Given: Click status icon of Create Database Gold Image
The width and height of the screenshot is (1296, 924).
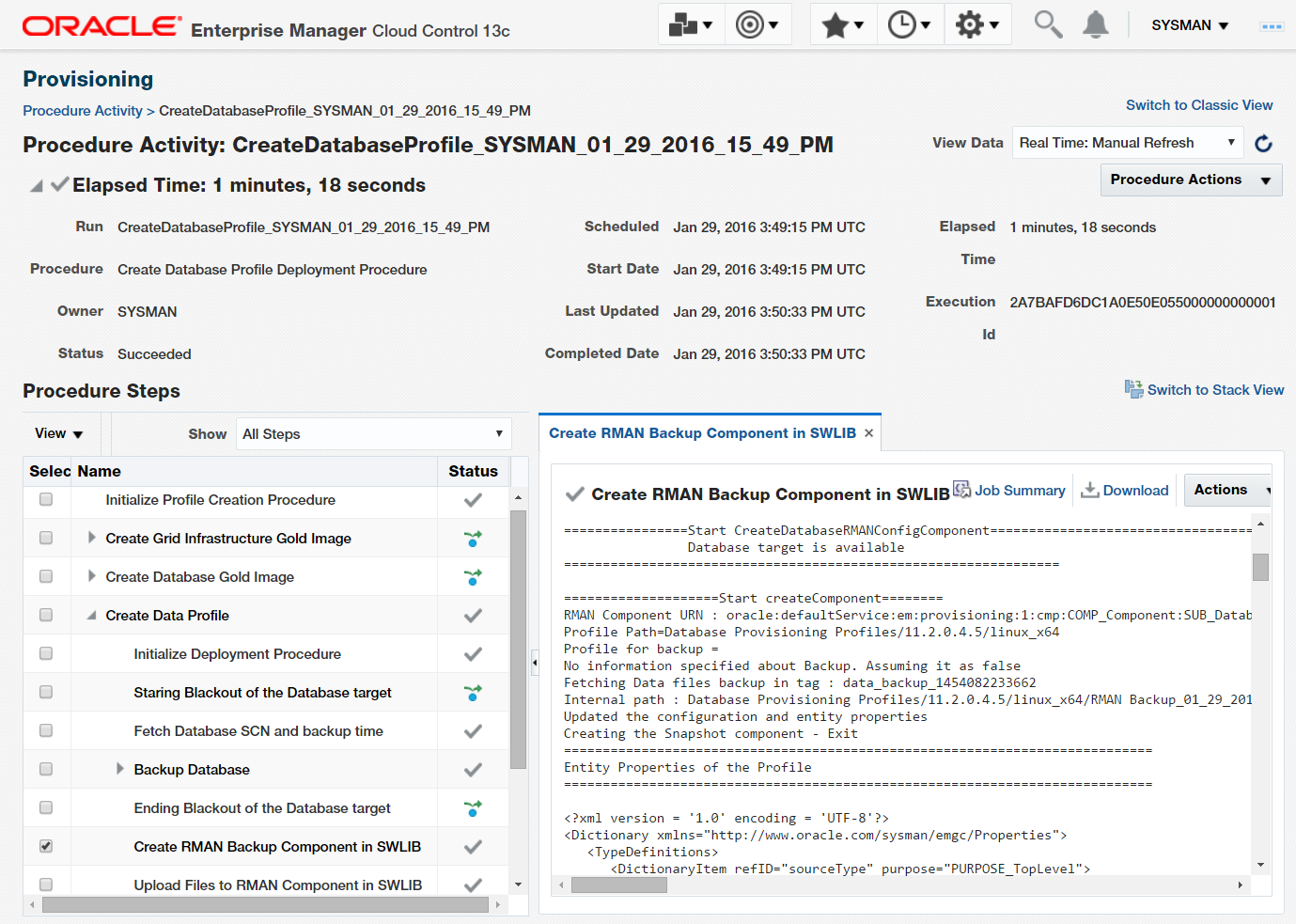Looking at the screenshot, I should pos(473,577).
